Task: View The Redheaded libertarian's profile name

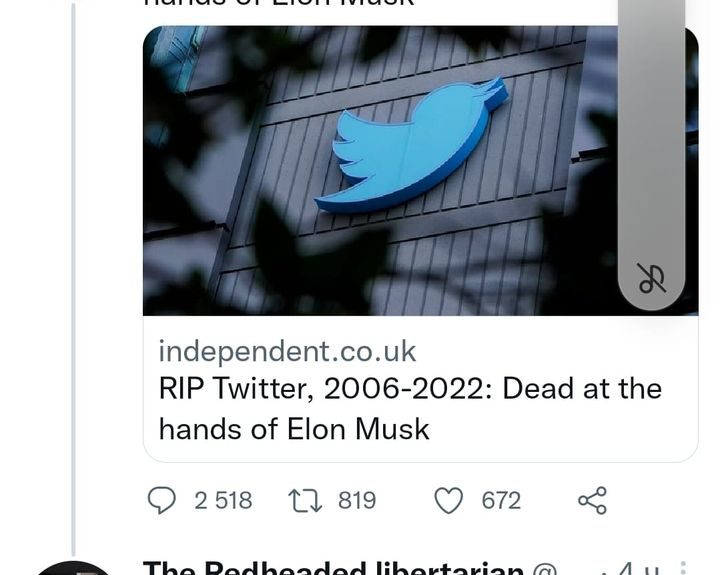Action: point(333,568)
